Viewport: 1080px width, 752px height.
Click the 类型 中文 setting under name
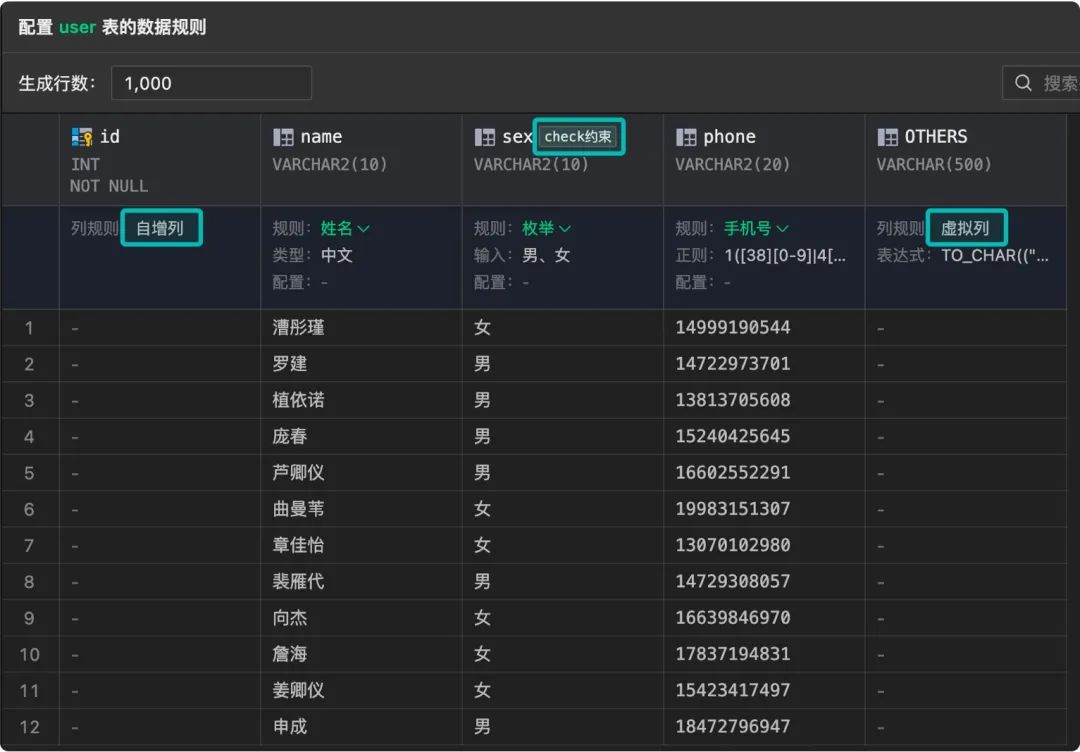(x=313, y=255)
